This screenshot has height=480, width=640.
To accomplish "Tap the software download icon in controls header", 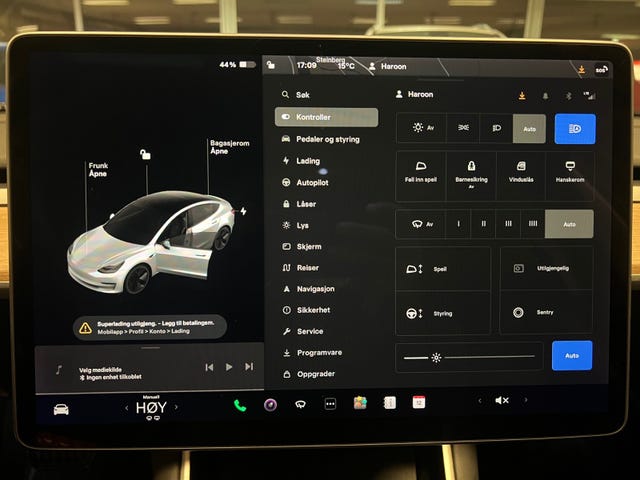I will point(522,96).
